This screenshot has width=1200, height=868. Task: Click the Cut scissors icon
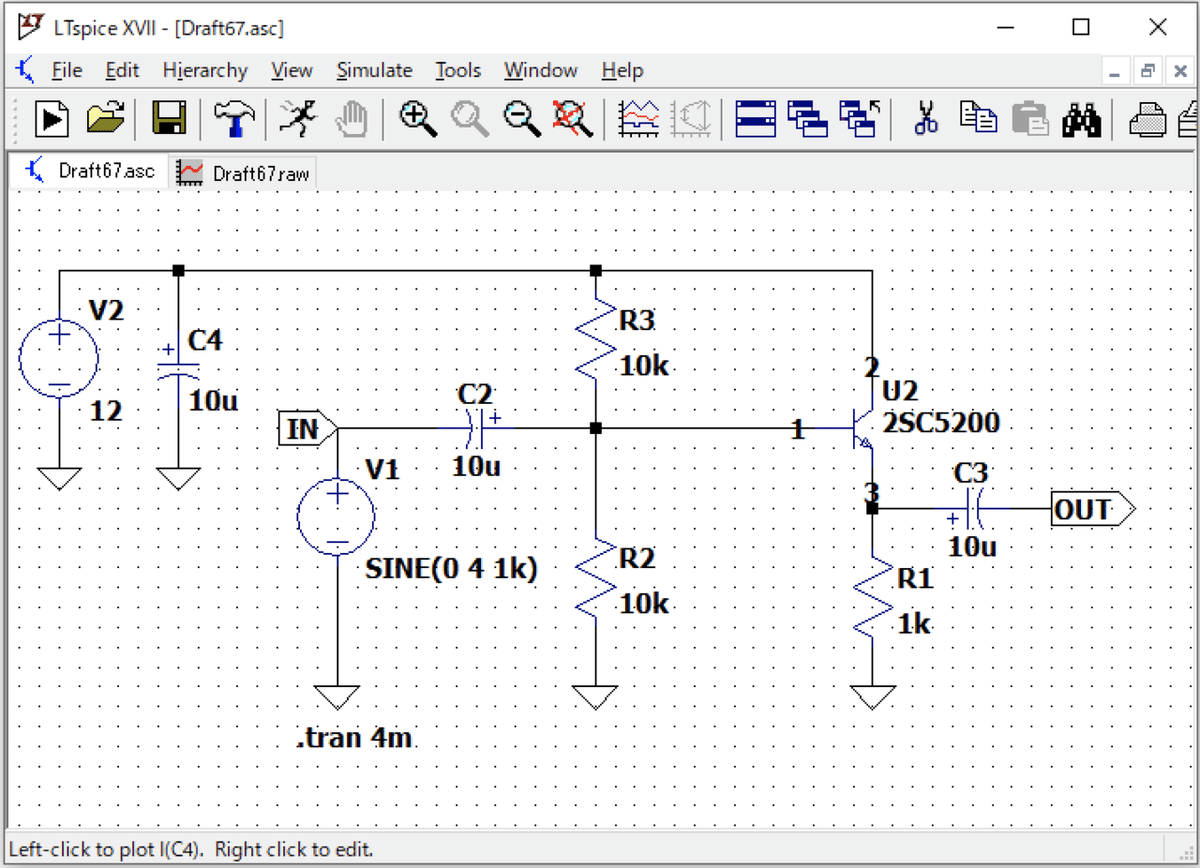927,119
